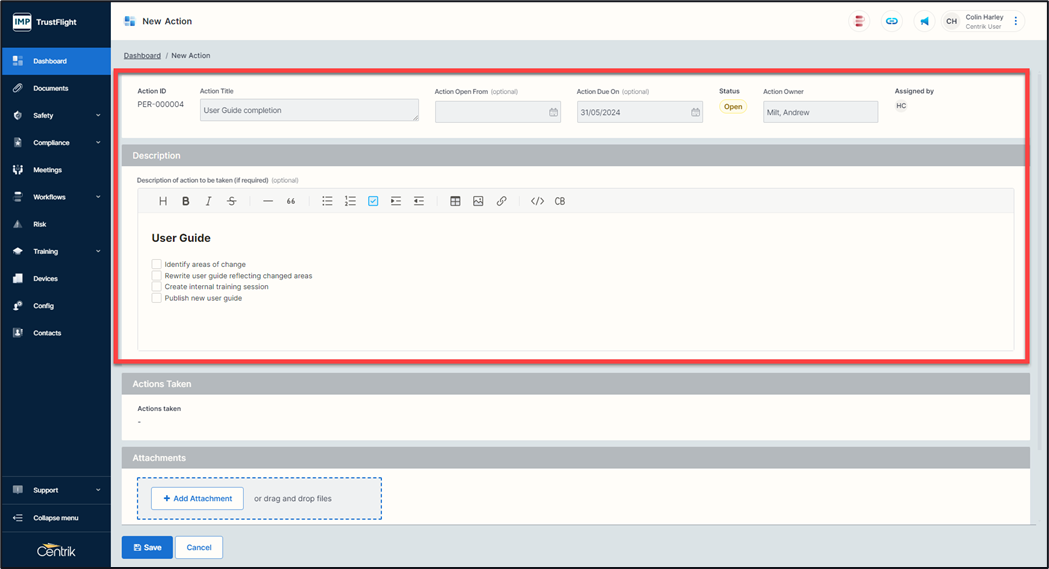The width and height of the screenshot is (1049, 569).
Task: Open Documents from the sidebar
Action: click(x=51, y=88)
